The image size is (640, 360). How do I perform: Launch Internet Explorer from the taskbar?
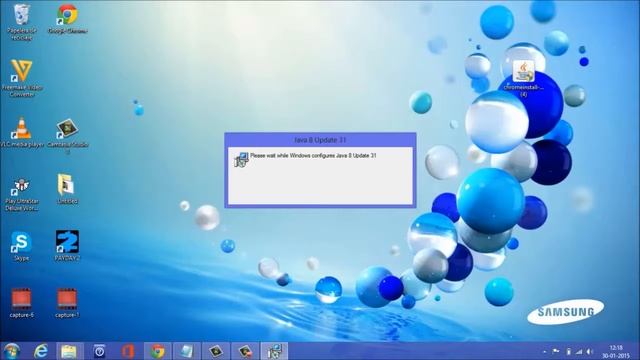[41, 351]
